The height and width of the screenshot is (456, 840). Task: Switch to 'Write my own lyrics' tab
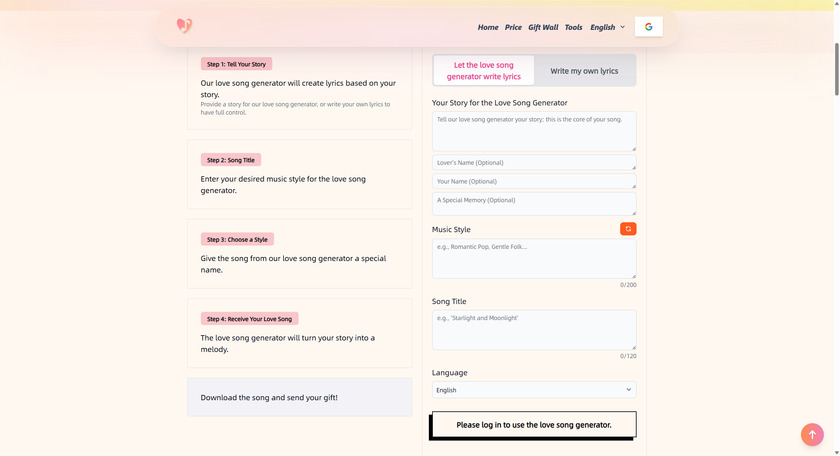tap(584, 71)
